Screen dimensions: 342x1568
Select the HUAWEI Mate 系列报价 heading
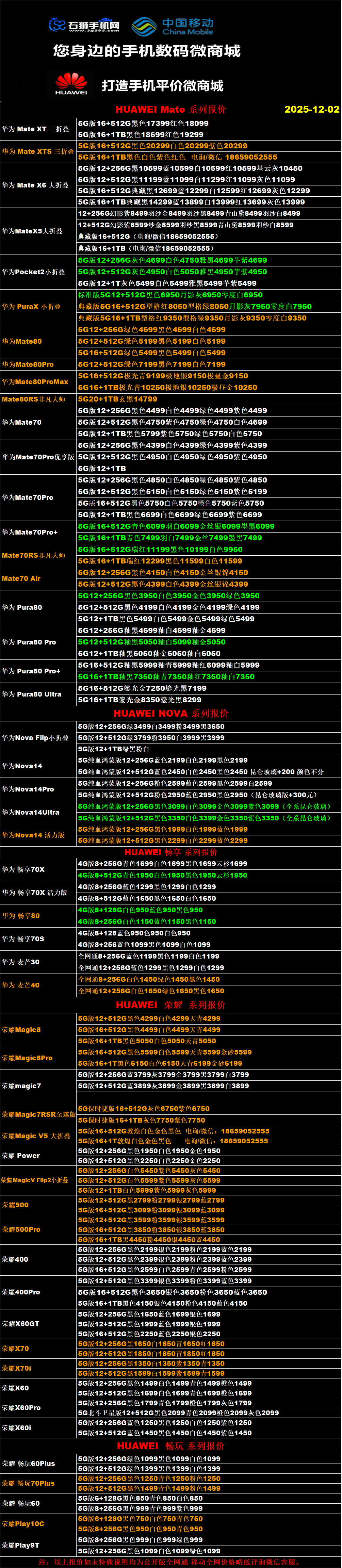(x=170, y=110)
